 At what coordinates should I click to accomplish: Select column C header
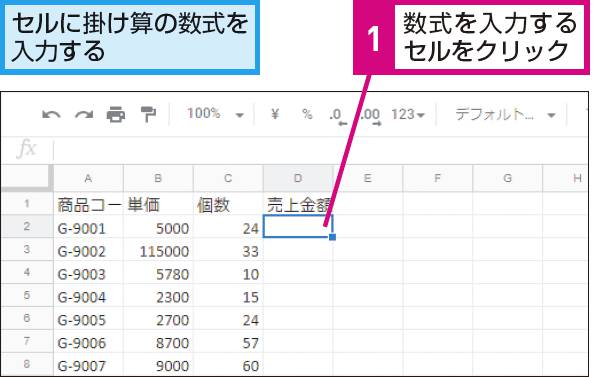(x=228, y=178)
